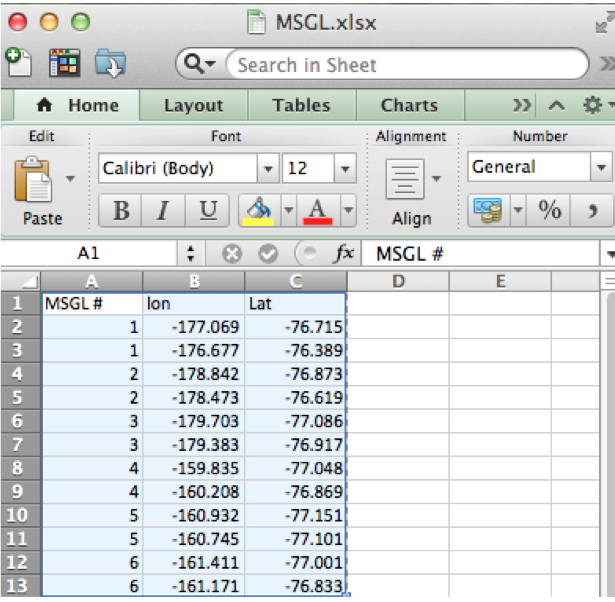615x602 pixels.
Task: Click the ribbon settings gear icon
Action: [592, 105]
